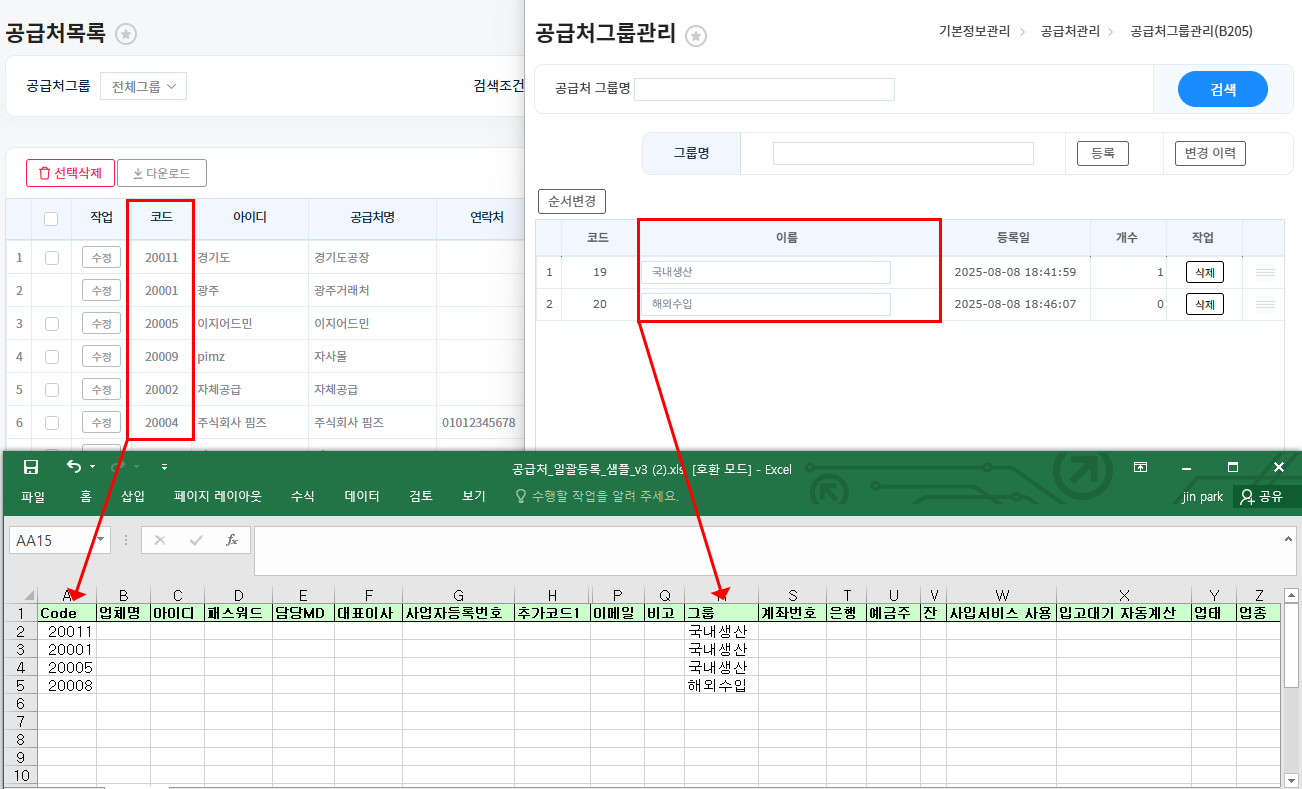The width and height of the screenshot is (1302, 789).
Task: Check the checkbox for code 20005 row
Action: 52,324
